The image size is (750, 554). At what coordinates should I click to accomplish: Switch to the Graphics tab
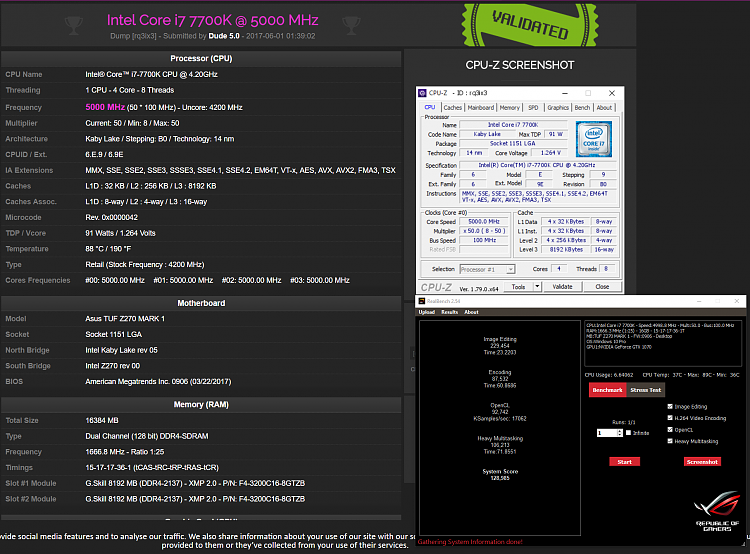(x=558, y=108)
